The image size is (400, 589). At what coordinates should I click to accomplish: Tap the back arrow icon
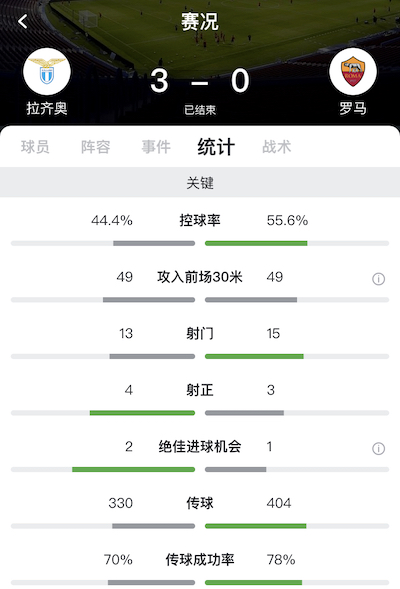coord(23,21)
